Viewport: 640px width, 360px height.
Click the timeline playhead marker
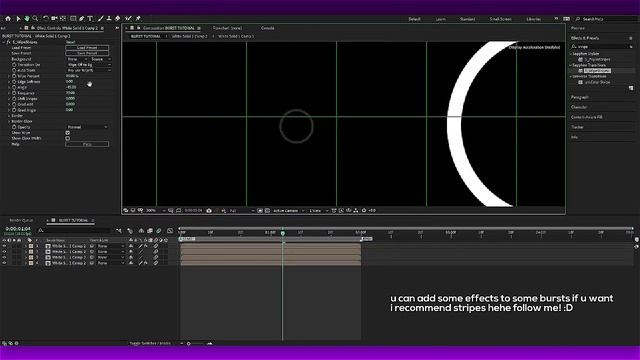point(282,233)
